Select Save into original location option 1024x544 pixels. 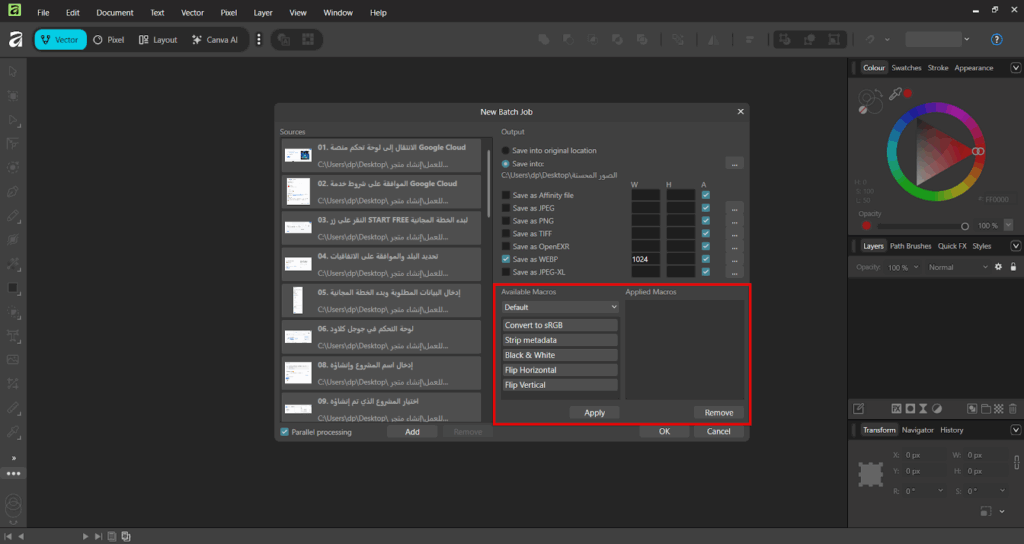(x=506, y=150)
